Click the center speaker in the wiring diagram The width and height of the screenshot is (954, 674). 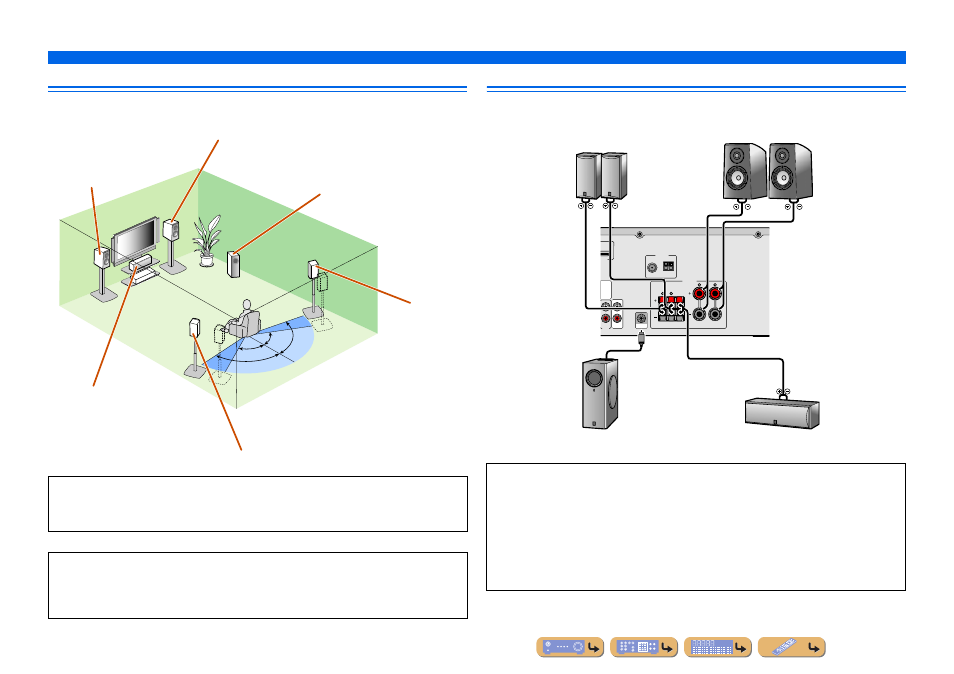pos(782,413)
